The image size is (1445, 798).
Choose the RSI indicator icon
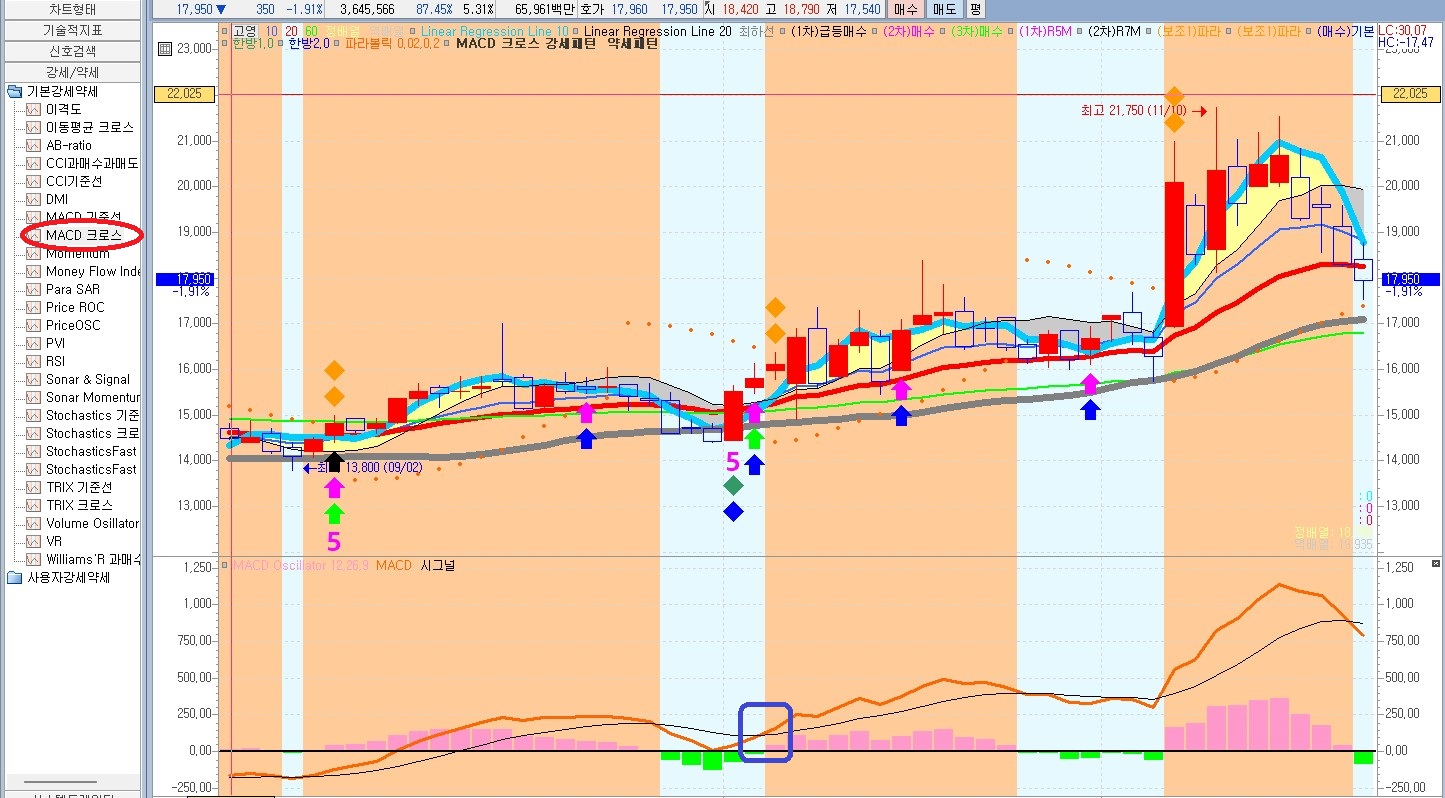click(33, 362)
